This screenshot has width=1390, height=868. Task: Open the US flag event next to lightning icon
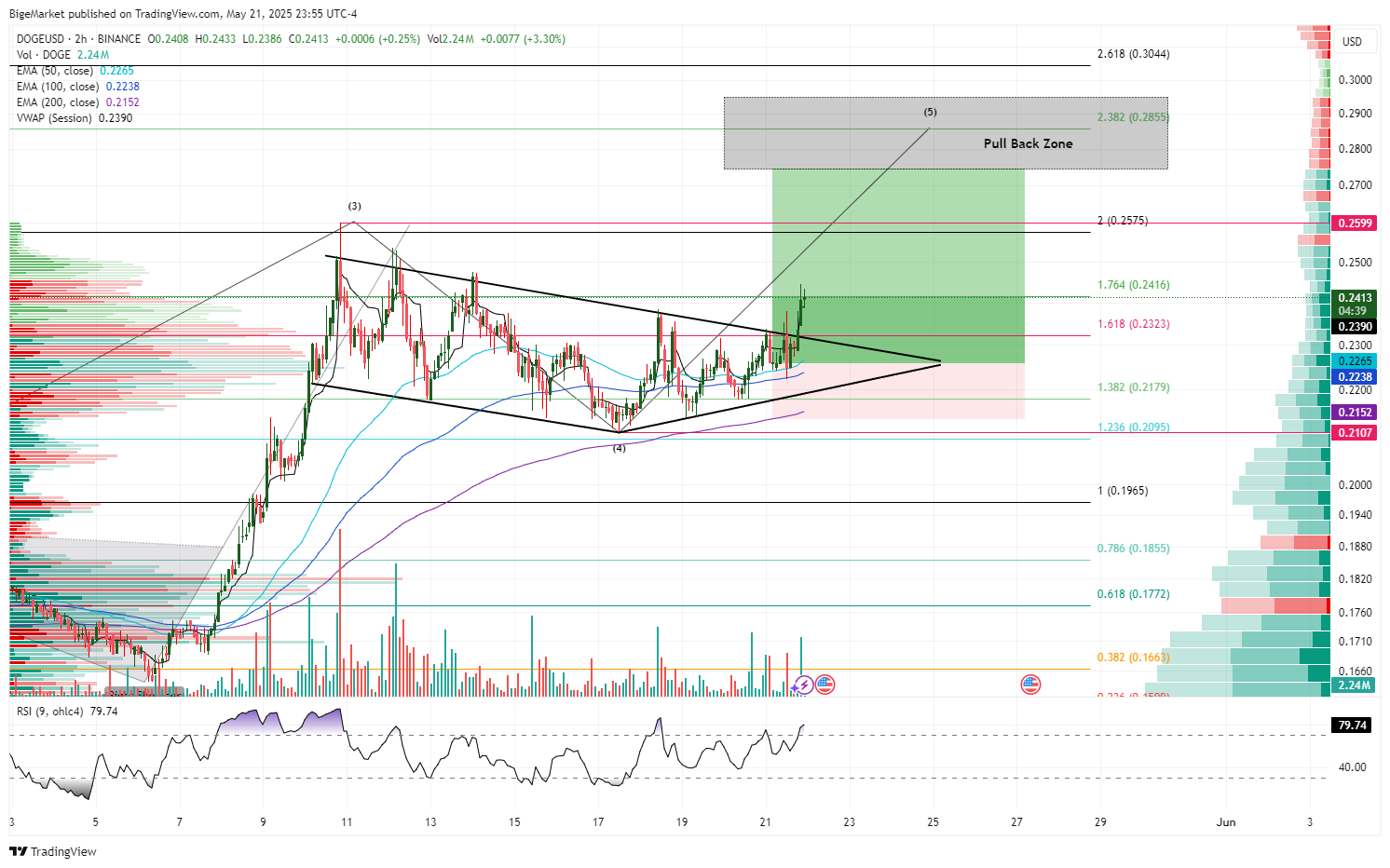point(824,685)
